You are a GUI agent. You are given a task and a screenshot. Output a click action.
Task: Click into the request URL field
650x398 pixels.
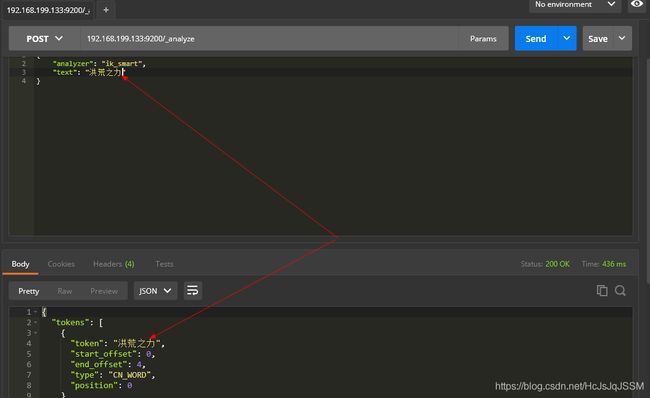[x=269, y=39]
